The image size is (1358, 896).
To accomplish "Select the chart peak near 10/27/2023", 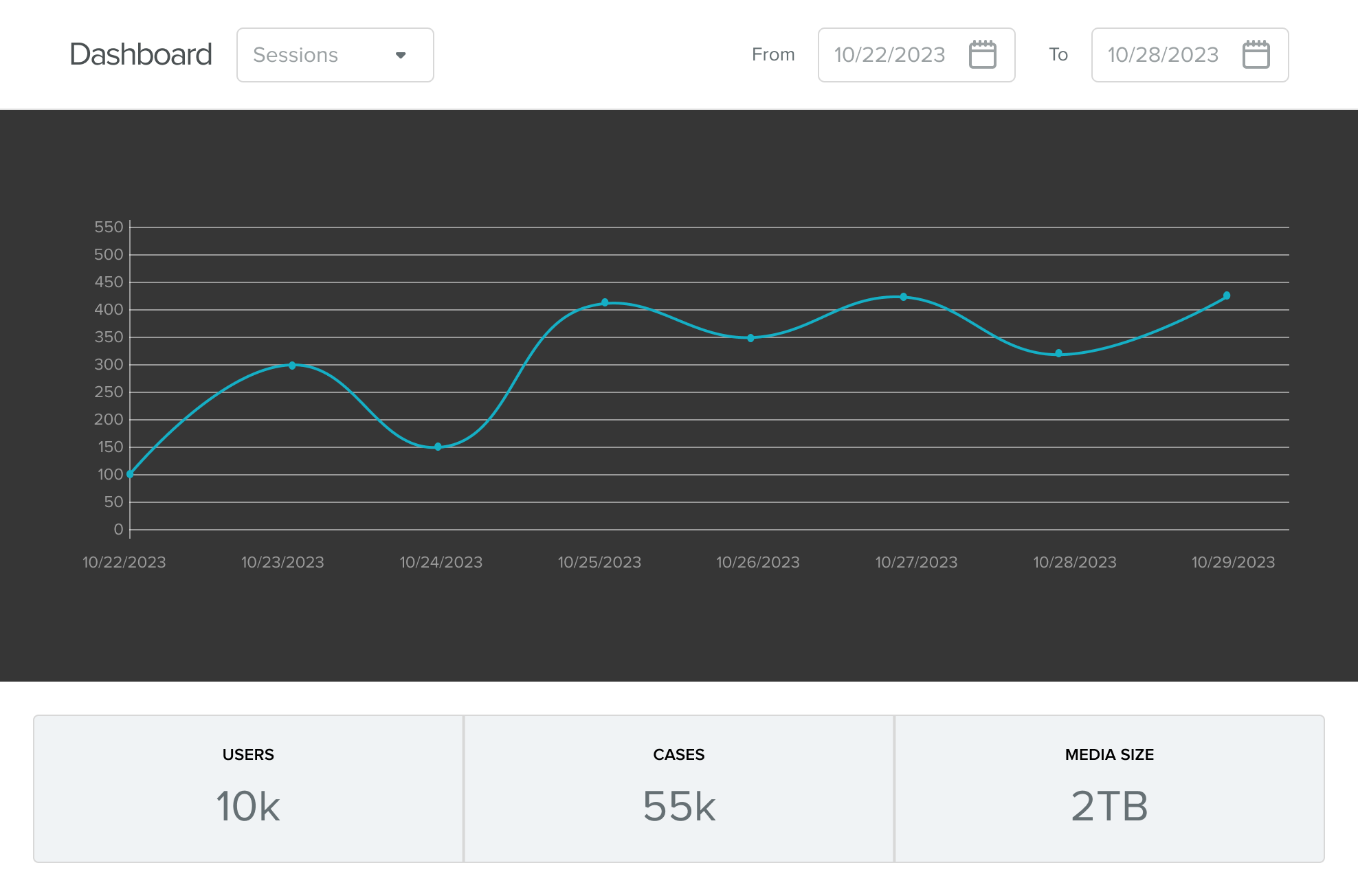I will (903, 297).
